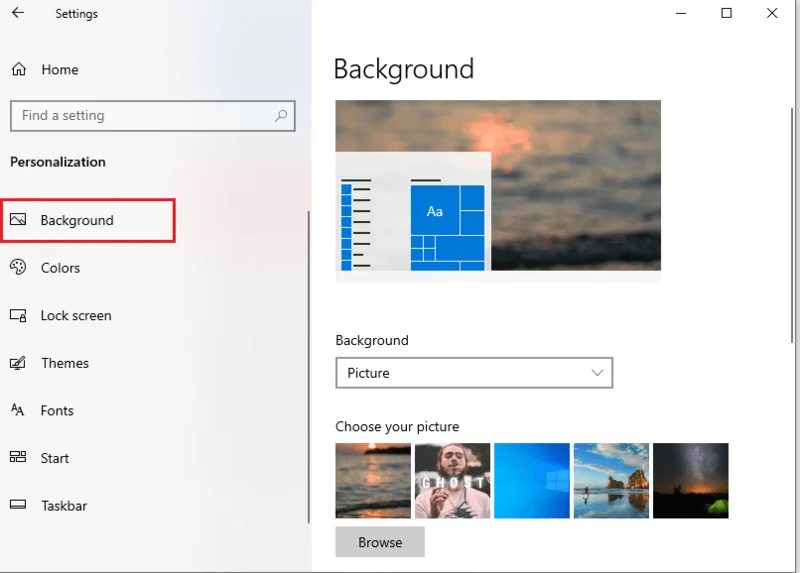Viewport: 800px width, 573px height.
Task: Open the Fonts settings page
Action: 57,411
